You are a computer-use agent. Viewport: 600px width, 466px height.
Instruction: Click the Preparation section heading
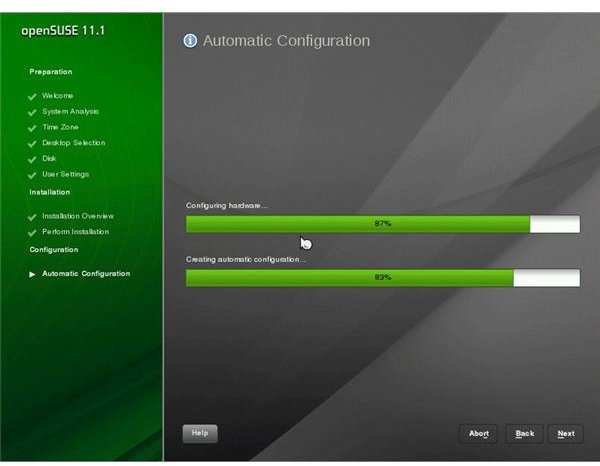pyautogui.click(x=51, y=72)
